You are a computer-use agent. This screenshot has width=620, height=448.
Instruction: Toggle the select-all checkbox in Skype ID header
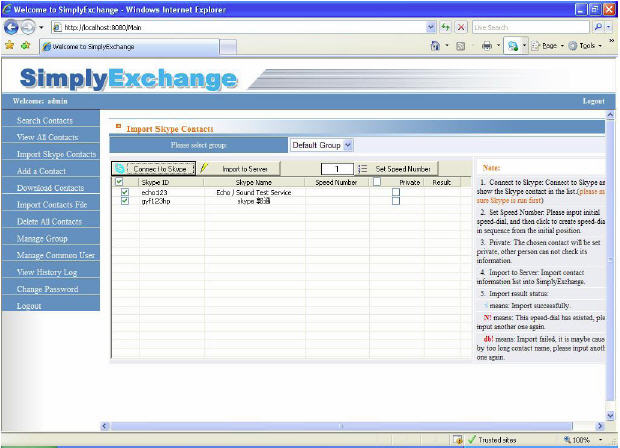120,182
